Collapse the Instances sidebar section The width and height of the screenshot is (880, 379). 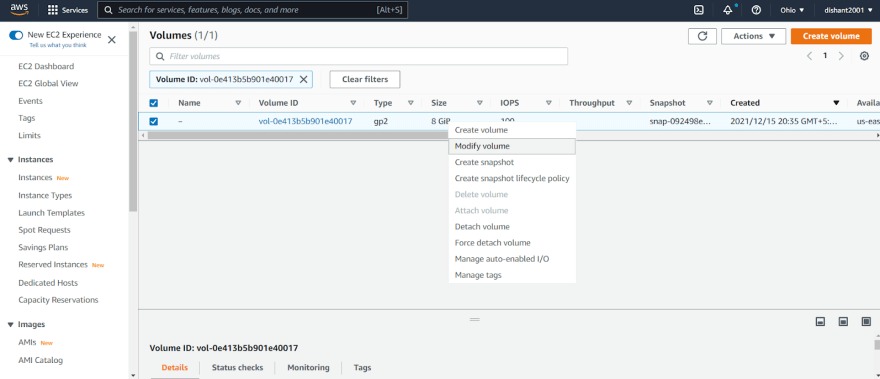pyautogui.click(x=10, y=160)
